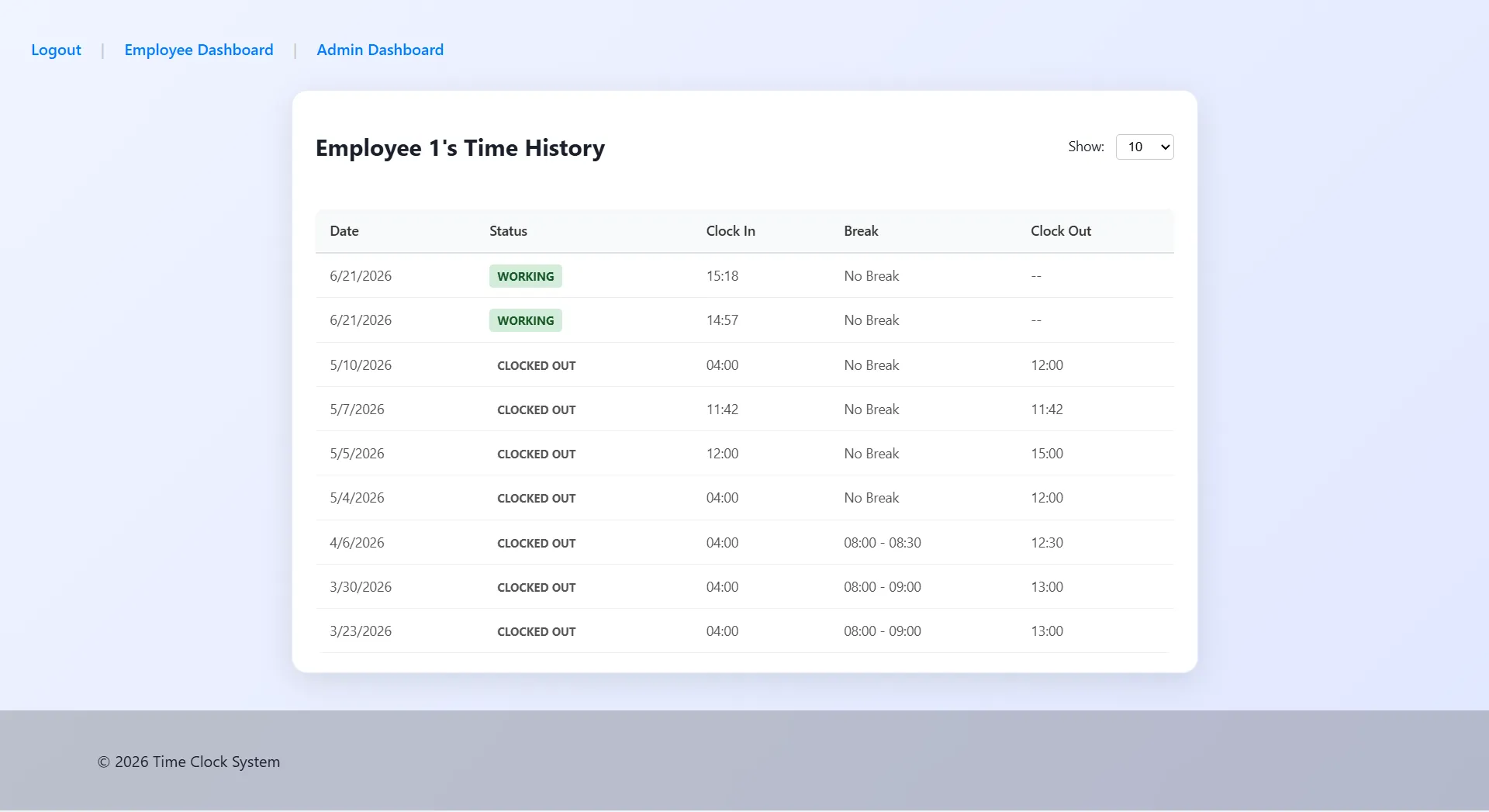The width and height of the screenshot is (1489, 812).
Task: Click the 12:00 clock-in for 5/5/2026
Action: pyautogui.click(x=722, y=454)
